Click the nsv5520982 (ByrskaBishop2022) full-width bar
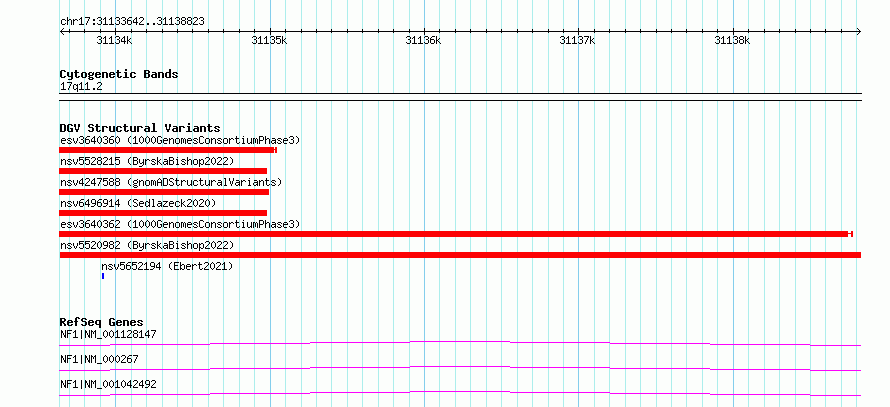This screenshot has width=890, height=407. (460, 255)
